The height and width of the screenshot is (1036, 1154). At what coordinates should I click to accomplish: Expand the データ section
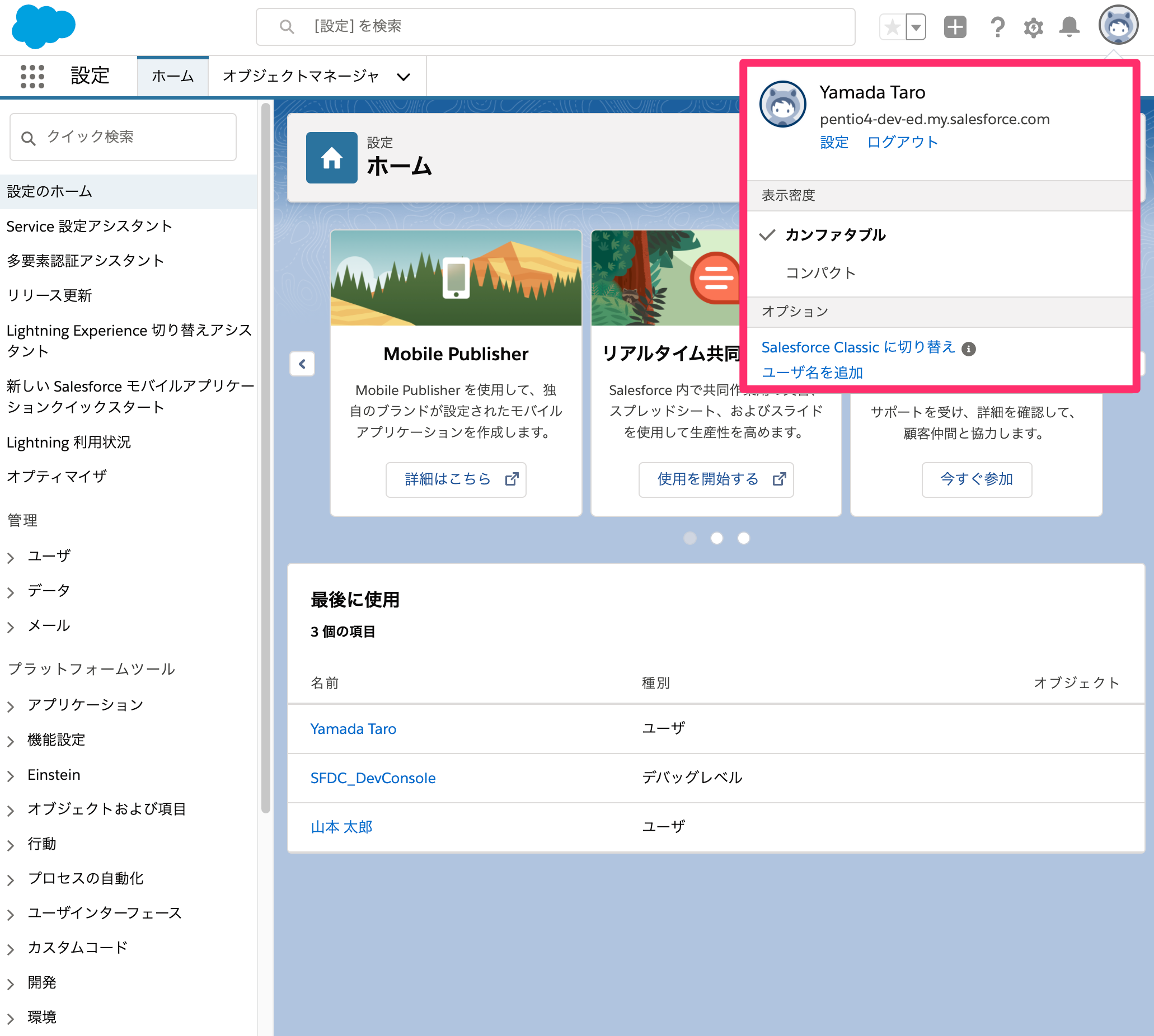click(x=10, y=592)
